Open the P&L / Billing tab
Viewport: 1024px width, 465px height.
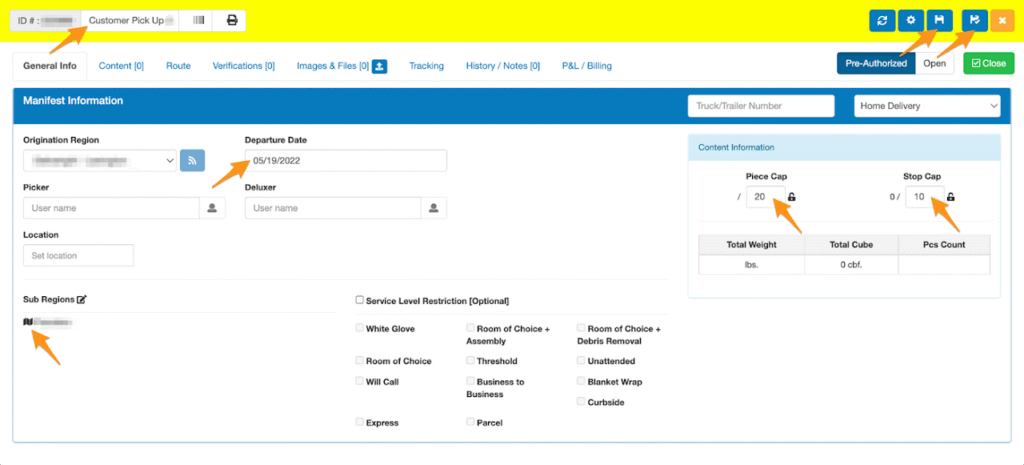586,66
